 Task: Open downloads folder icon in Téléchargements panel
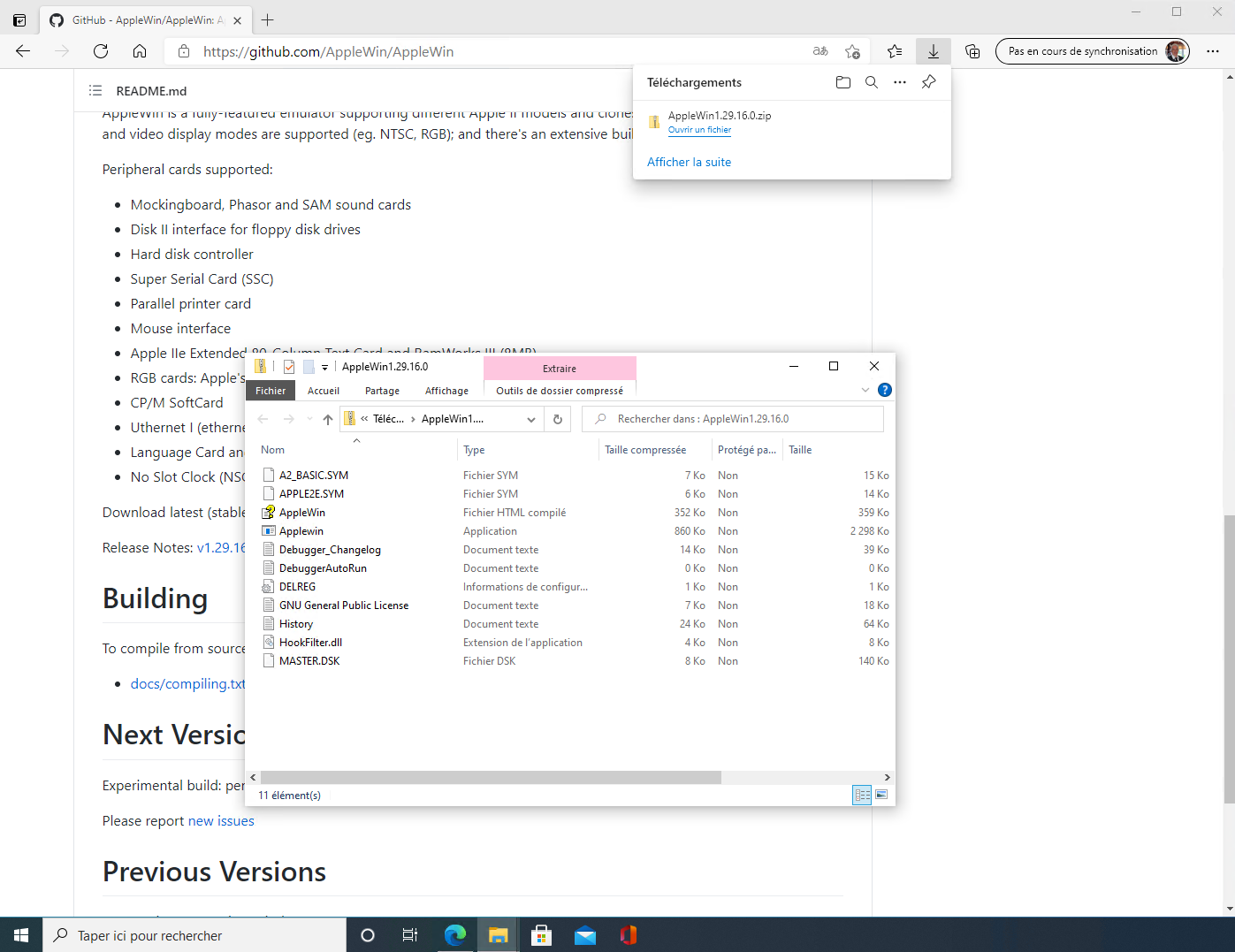click(x=842, y=82)
